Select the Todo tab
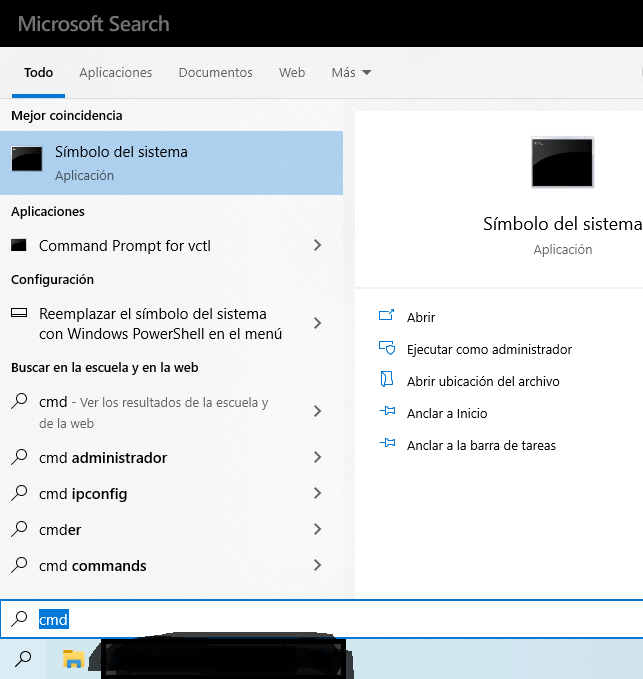The image size is (643, 679). 39,72
